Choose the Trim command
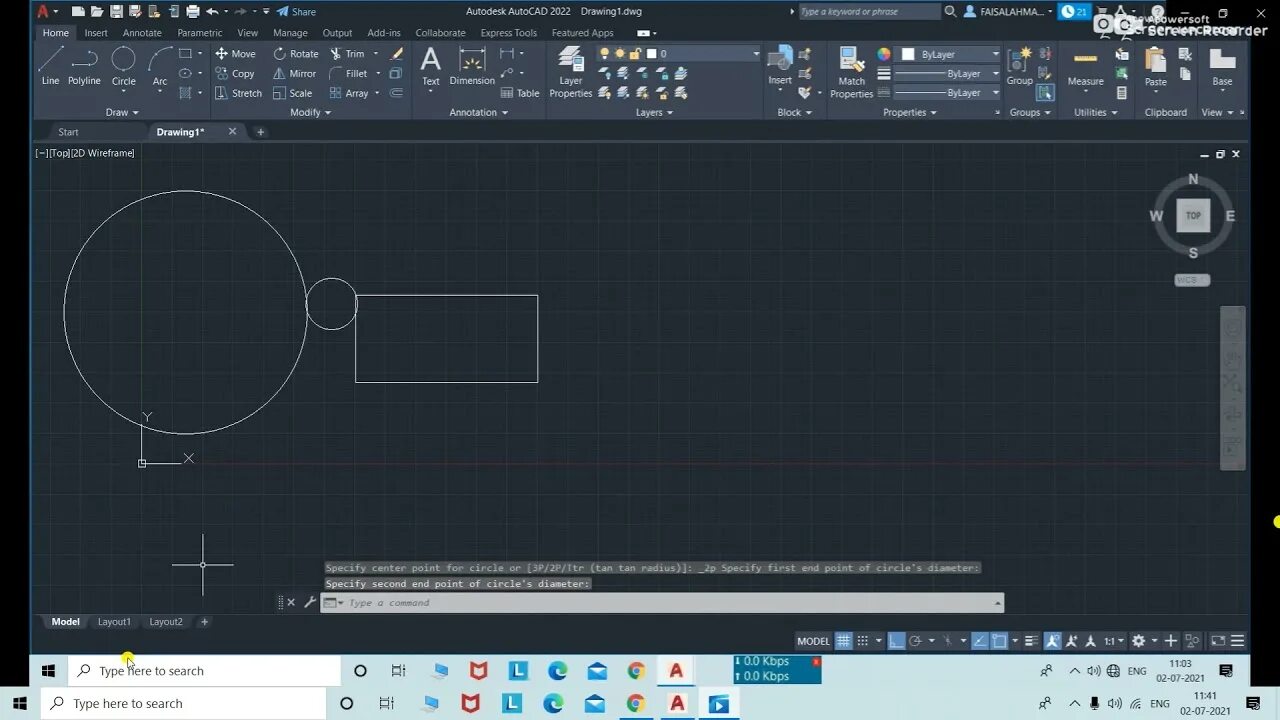1280x720 pixels. click(x=347, y=54)
